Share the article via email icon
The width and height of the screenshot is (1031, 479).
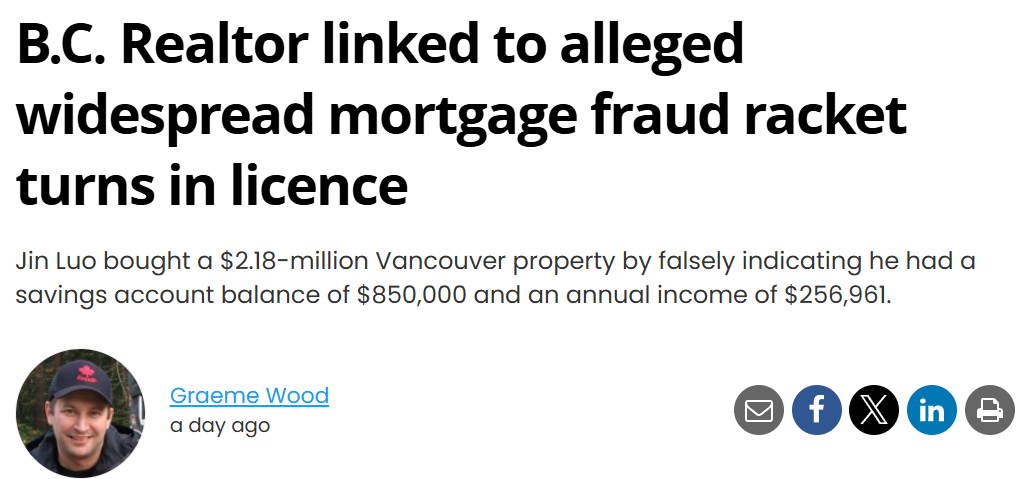[758, 410]
